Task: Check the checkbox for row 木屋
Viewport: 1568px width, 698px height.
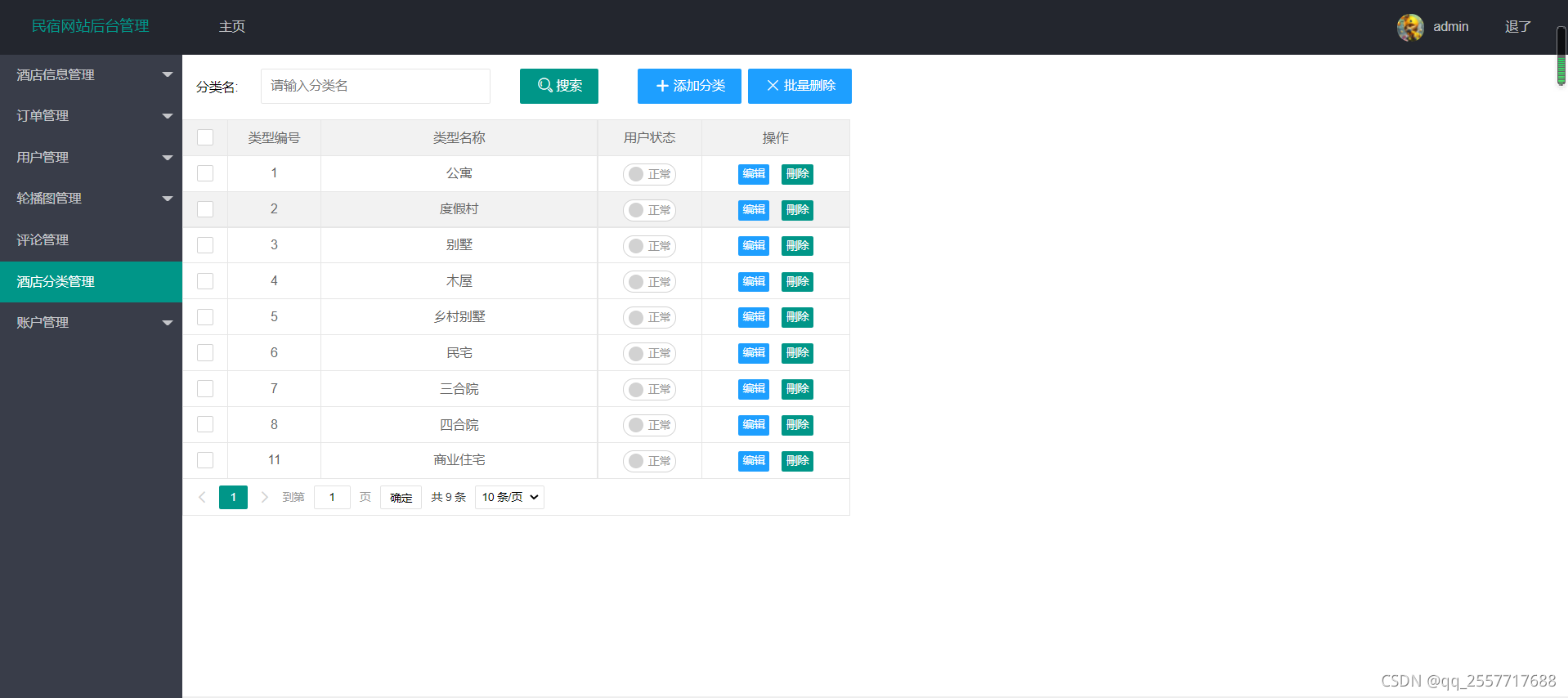Action: click(205, 281)
